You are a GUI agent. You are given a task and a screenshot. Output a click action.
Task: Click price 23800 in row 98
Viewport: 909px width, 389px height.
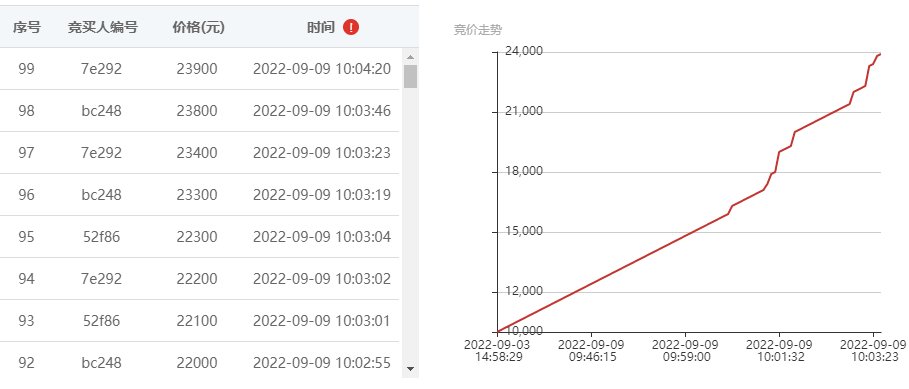pyautogui.click(x=197, y=111)
